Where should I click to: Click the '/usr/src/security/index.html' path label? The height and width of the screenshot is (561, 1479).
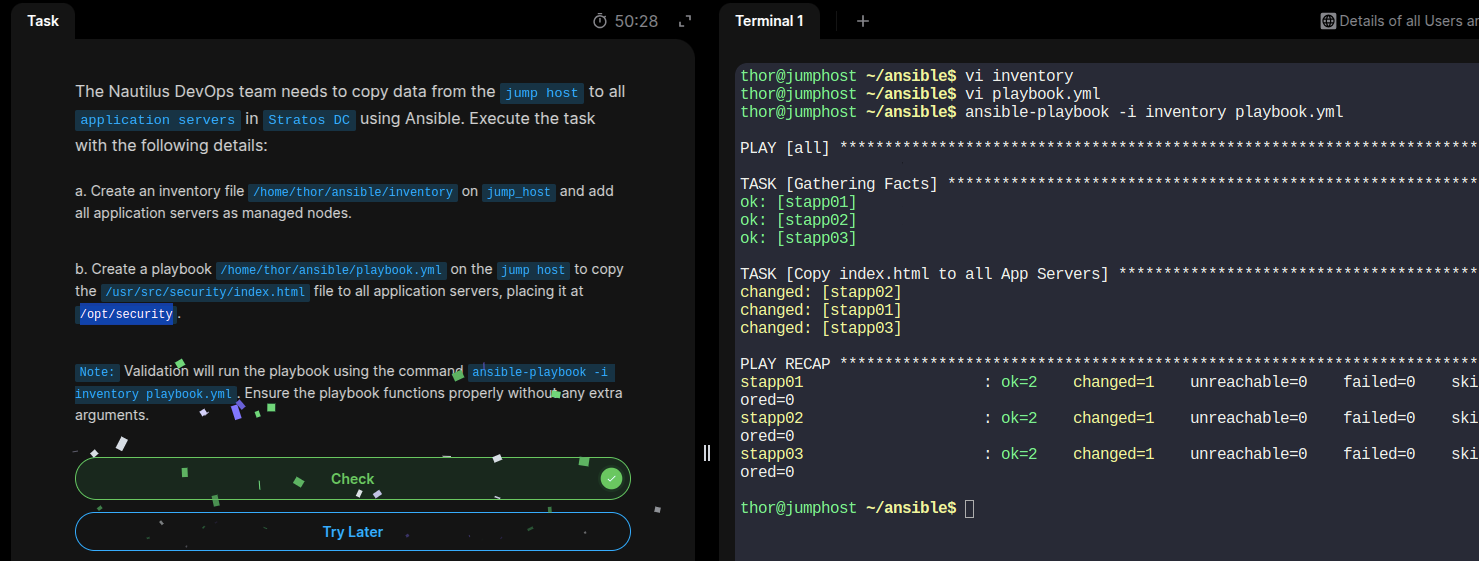pos(205,292)
